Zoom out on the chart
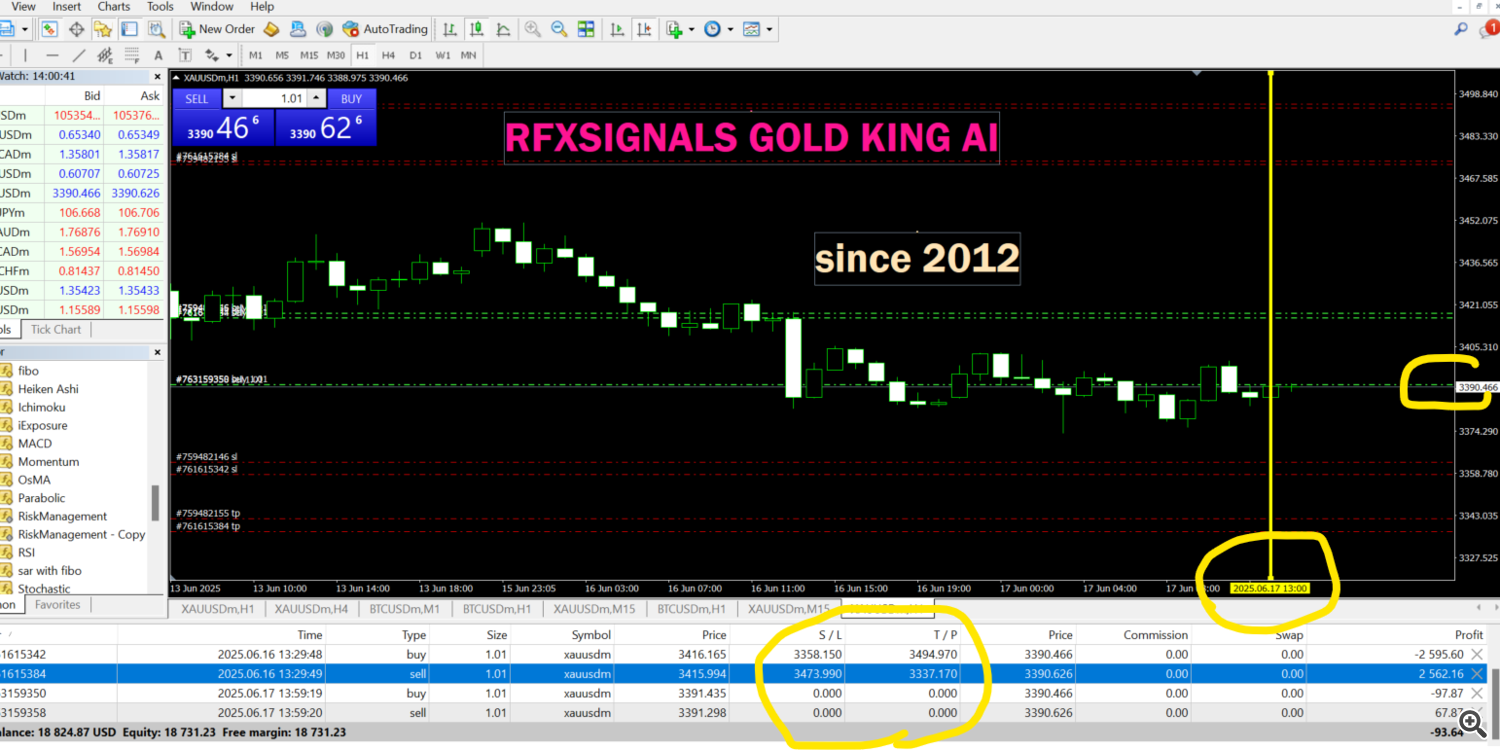1500x750 pixels. coord(559,29)
